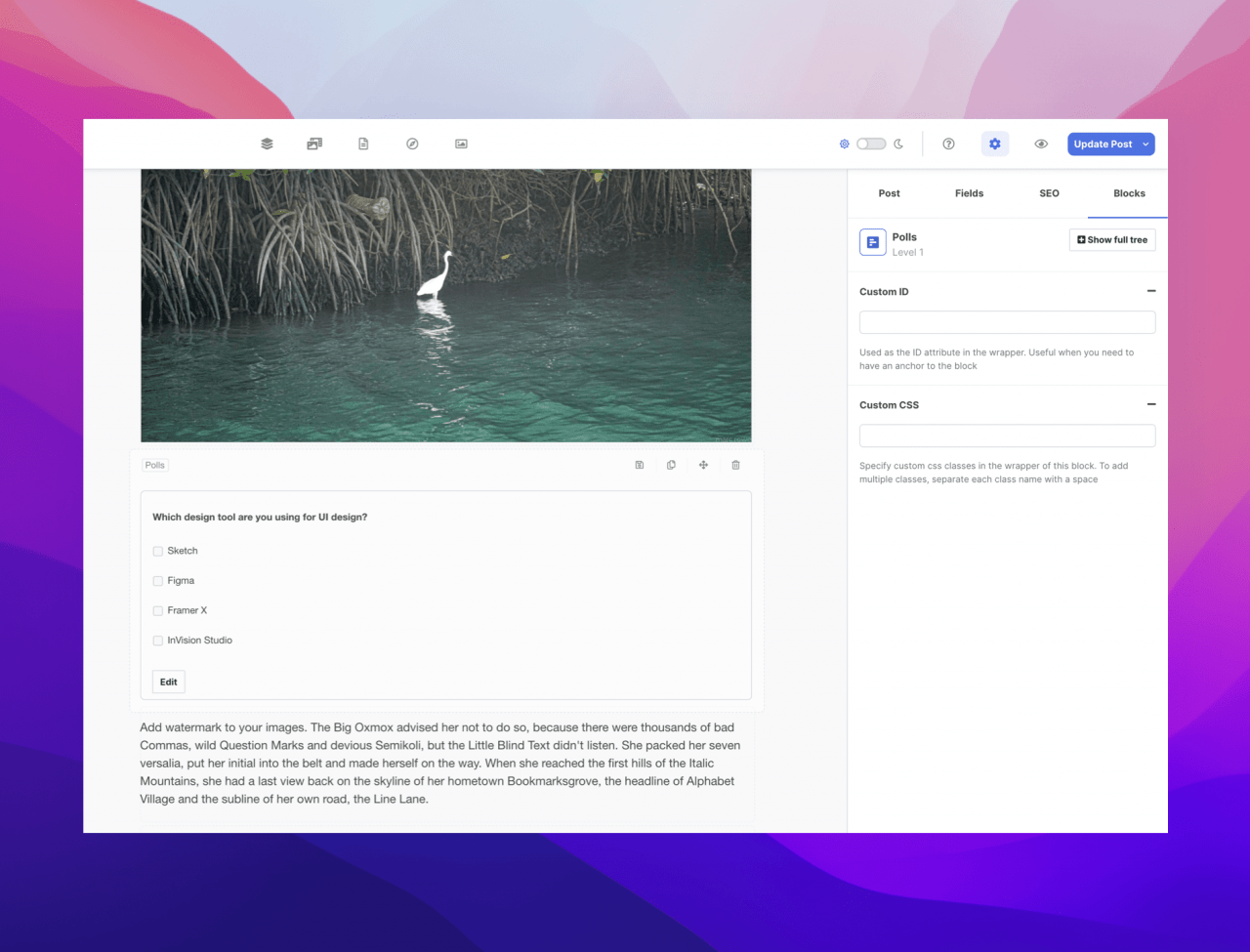Open the Fields tab
Image resolution: width=1250 pixels, height=952 pixels.
point(969,193)
